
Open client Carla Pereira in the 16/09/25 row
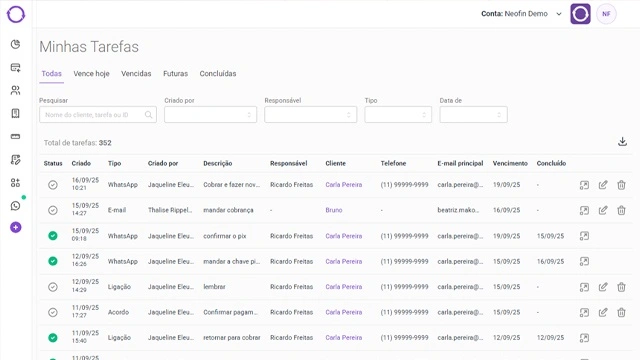(344, 185)
